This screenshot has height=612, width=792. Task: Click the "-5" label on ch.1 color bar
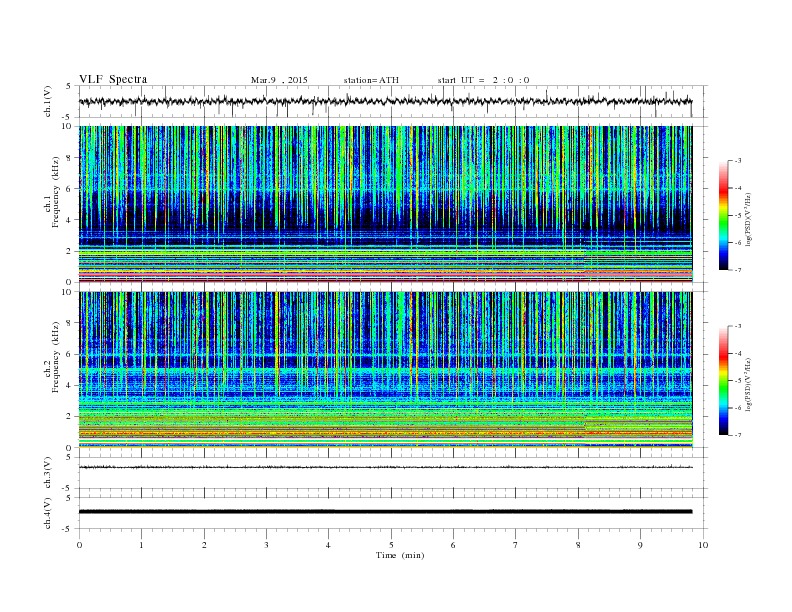point(738,216)
